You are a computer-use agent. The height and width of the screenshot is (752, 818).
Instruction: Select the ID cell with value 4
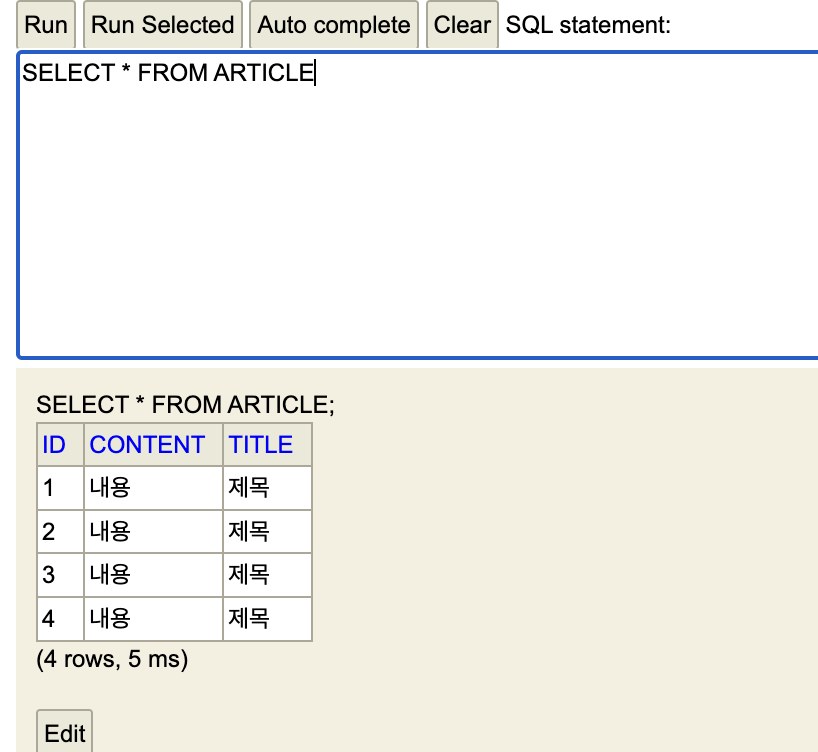pyautogui.click(x=61, y=619)
